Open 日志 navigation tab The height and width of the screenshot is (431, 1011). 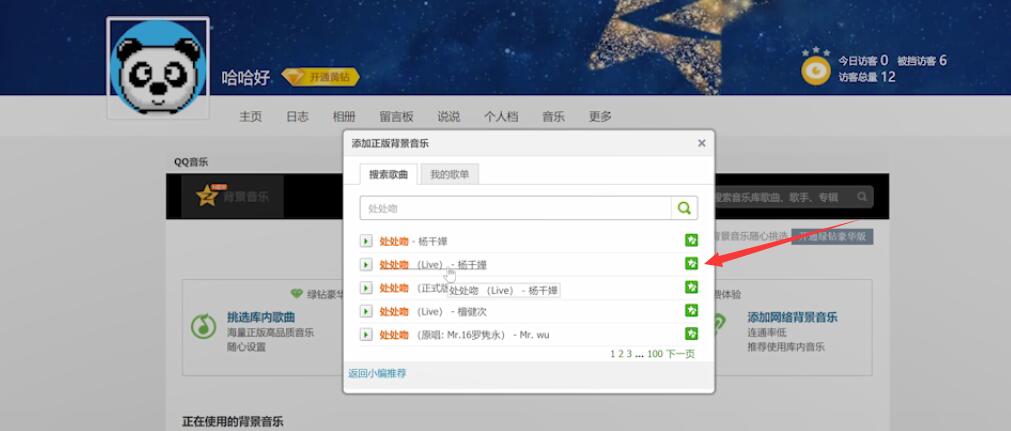click(x=297, y=117)
